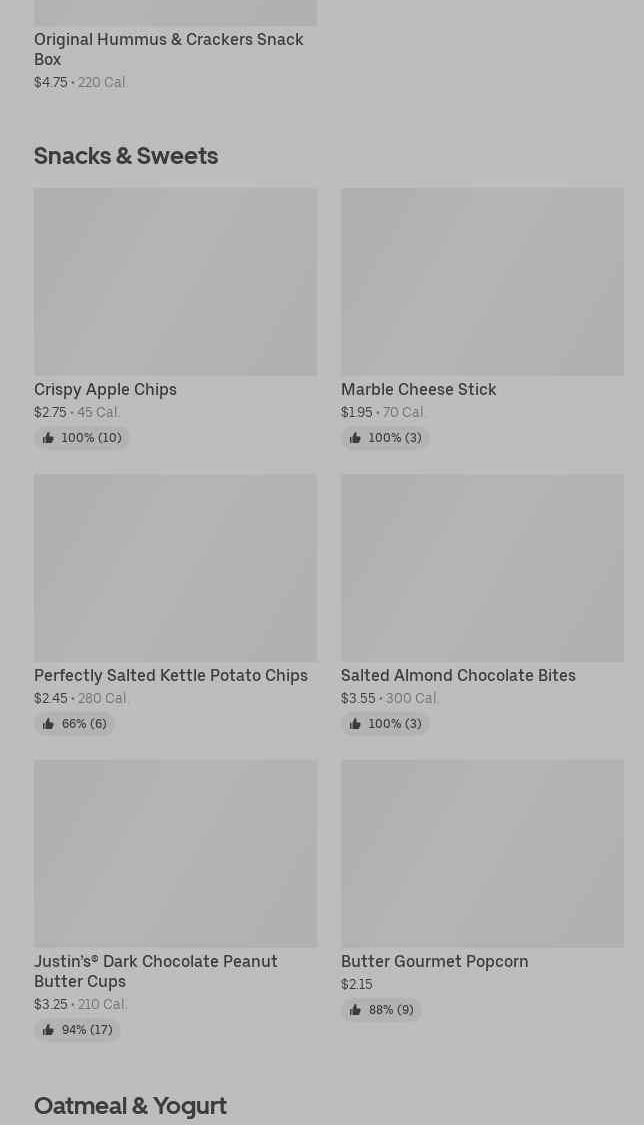The width and height of the screenshot is (644, 1125).
Task: Click the Crispy Apple Chips title
Action: point(105,389)
